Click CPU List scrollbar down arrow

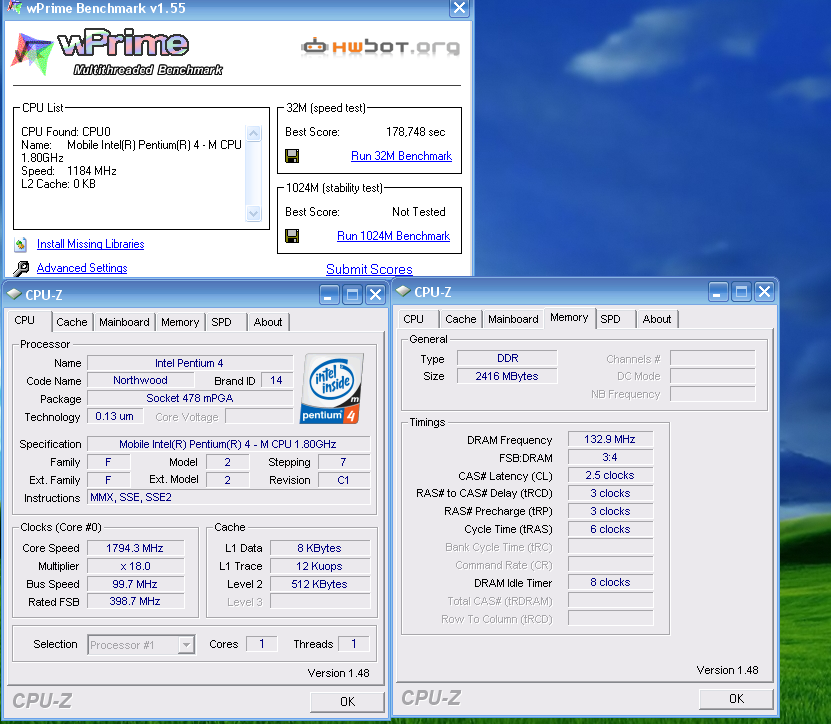tap(253, 214)
